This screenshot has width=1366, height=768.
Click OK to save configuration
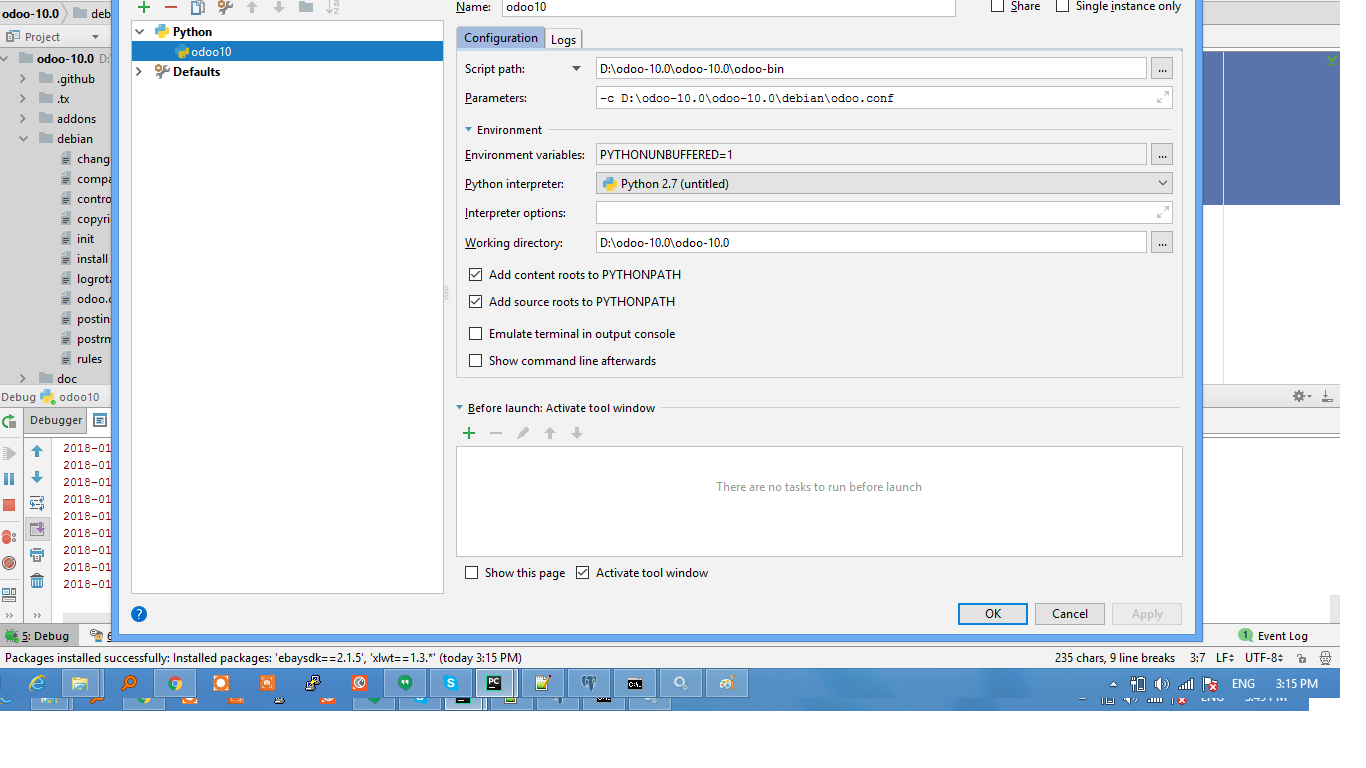point(992,614)
